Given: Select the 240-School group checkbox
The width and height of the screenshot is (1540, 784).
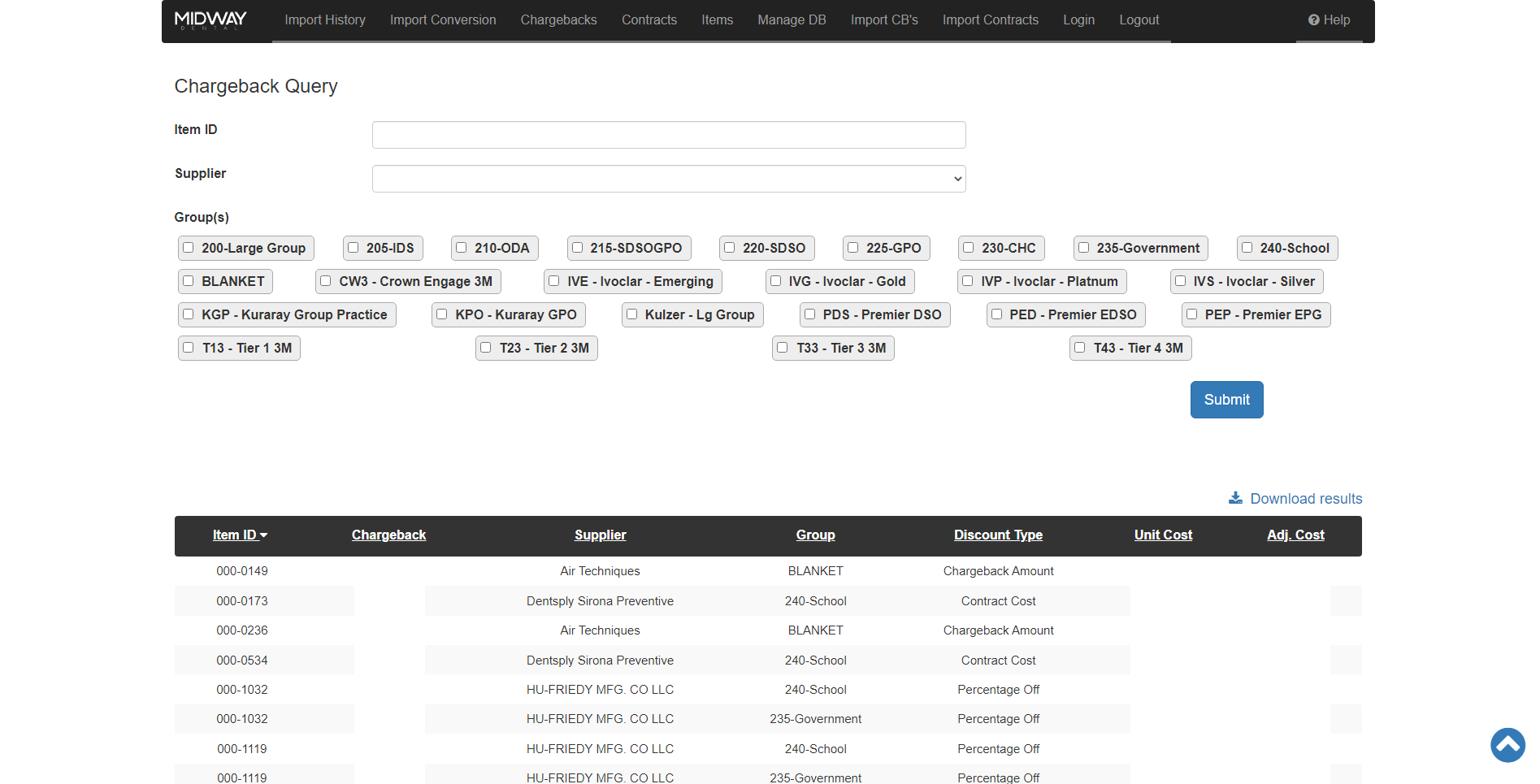Looking at the screenshot, I should (1247, 248).
